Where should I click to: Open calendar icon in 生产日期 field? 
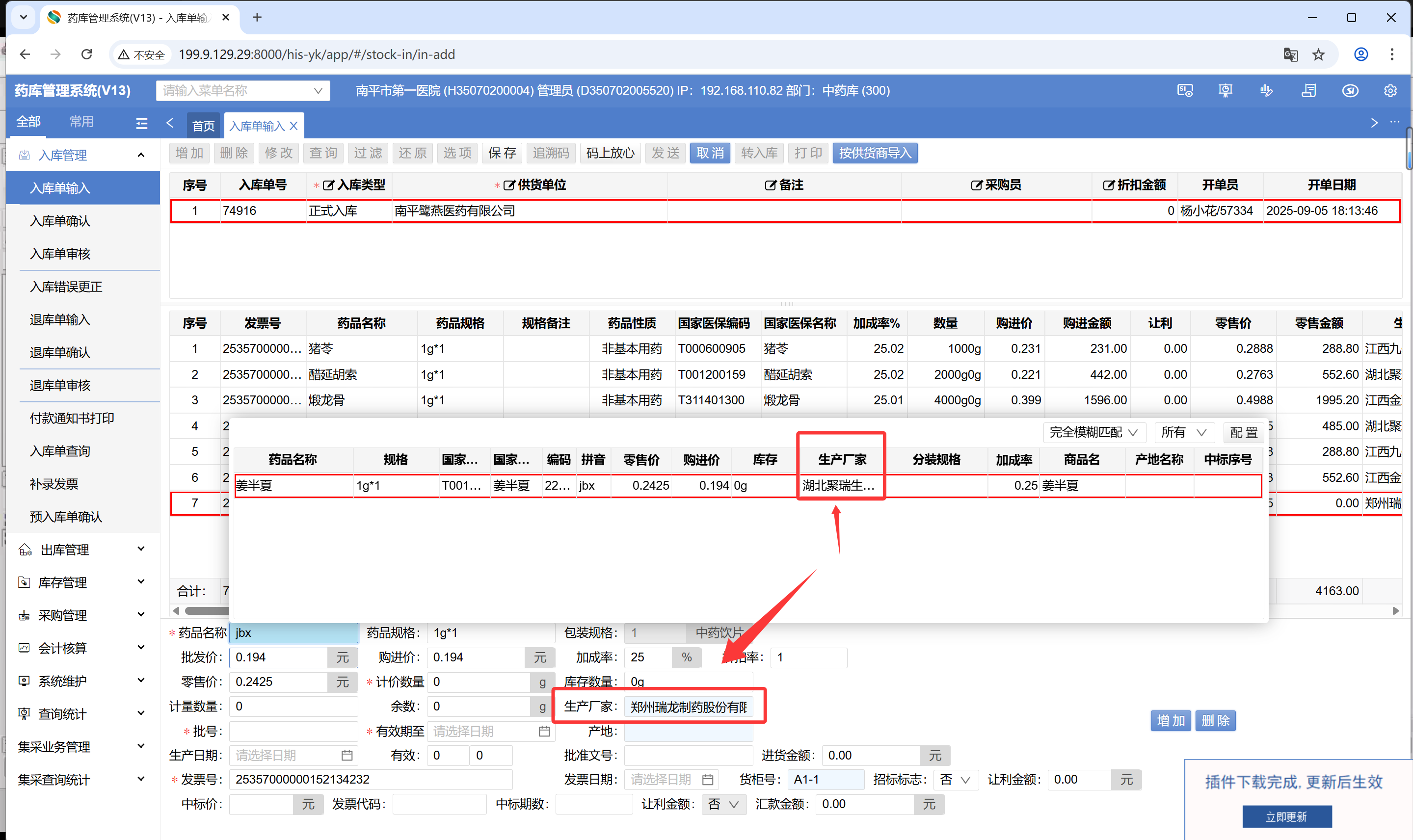coord(347,755)
